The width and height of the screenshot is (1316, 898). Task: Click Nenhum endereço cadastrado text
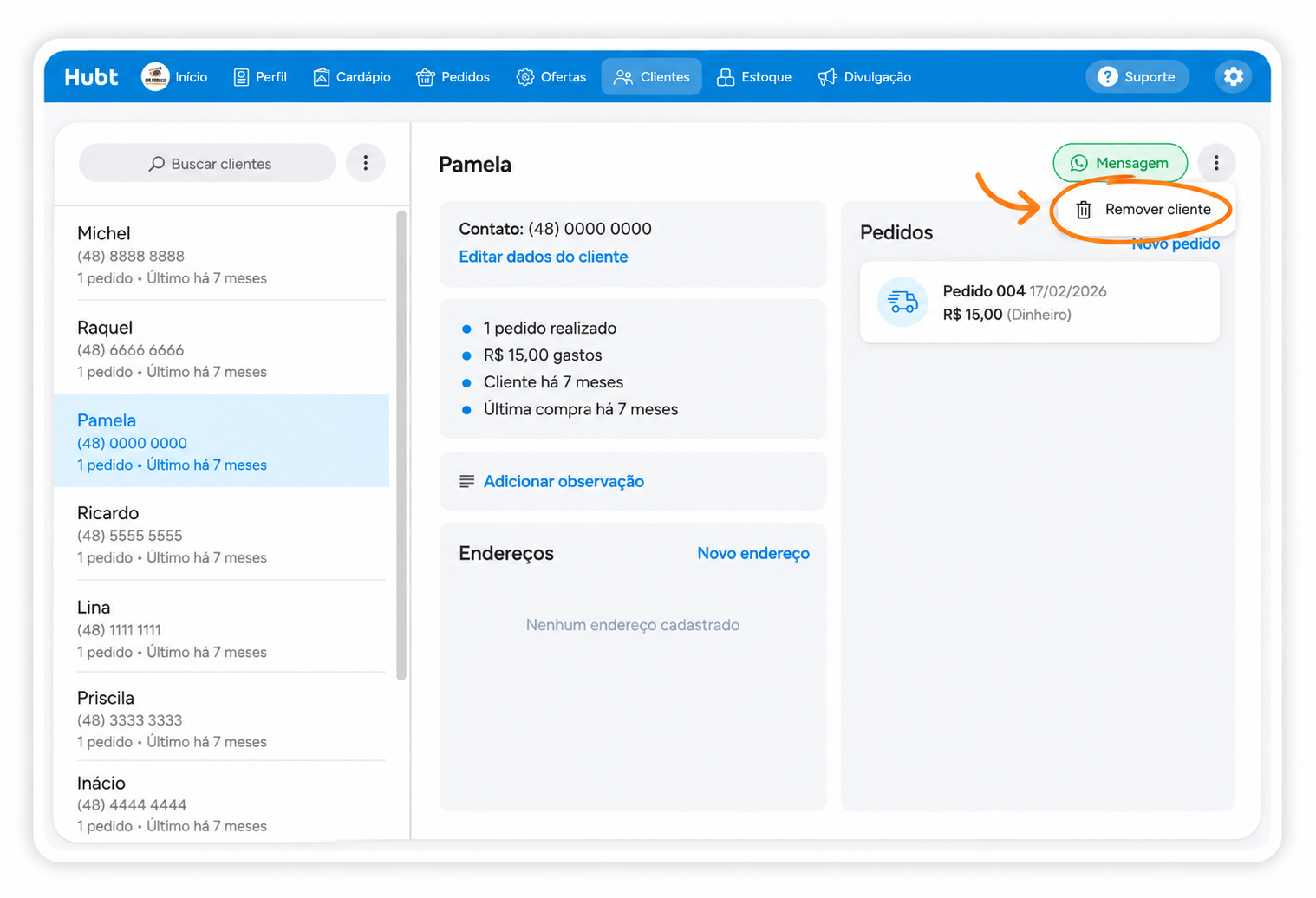(633, 625)
